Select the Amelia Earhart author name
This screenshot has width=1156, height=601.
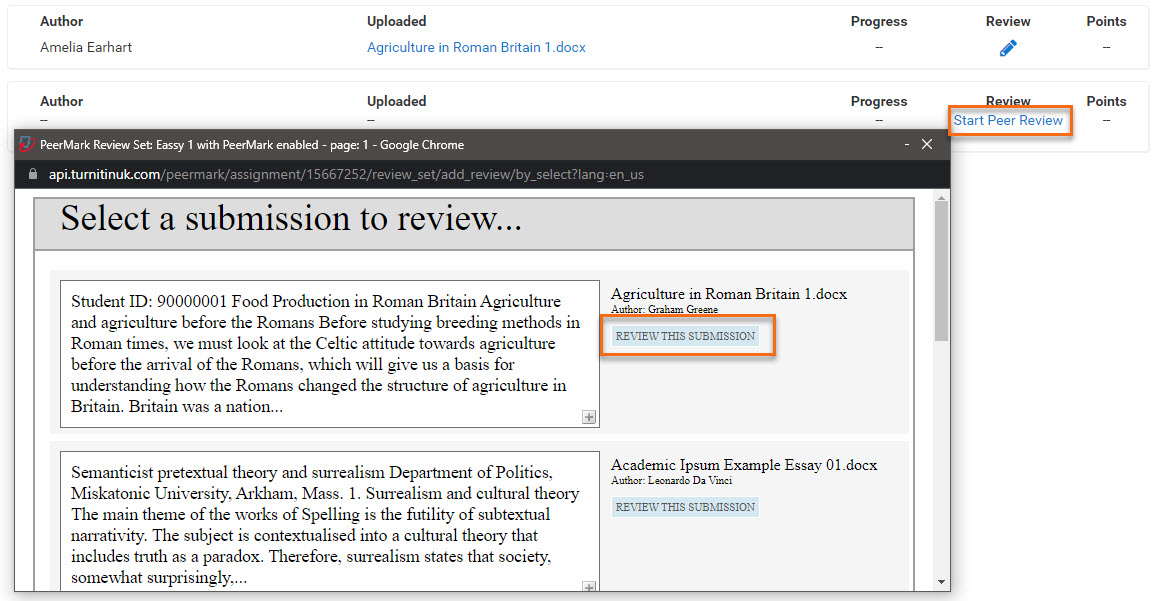86,47
